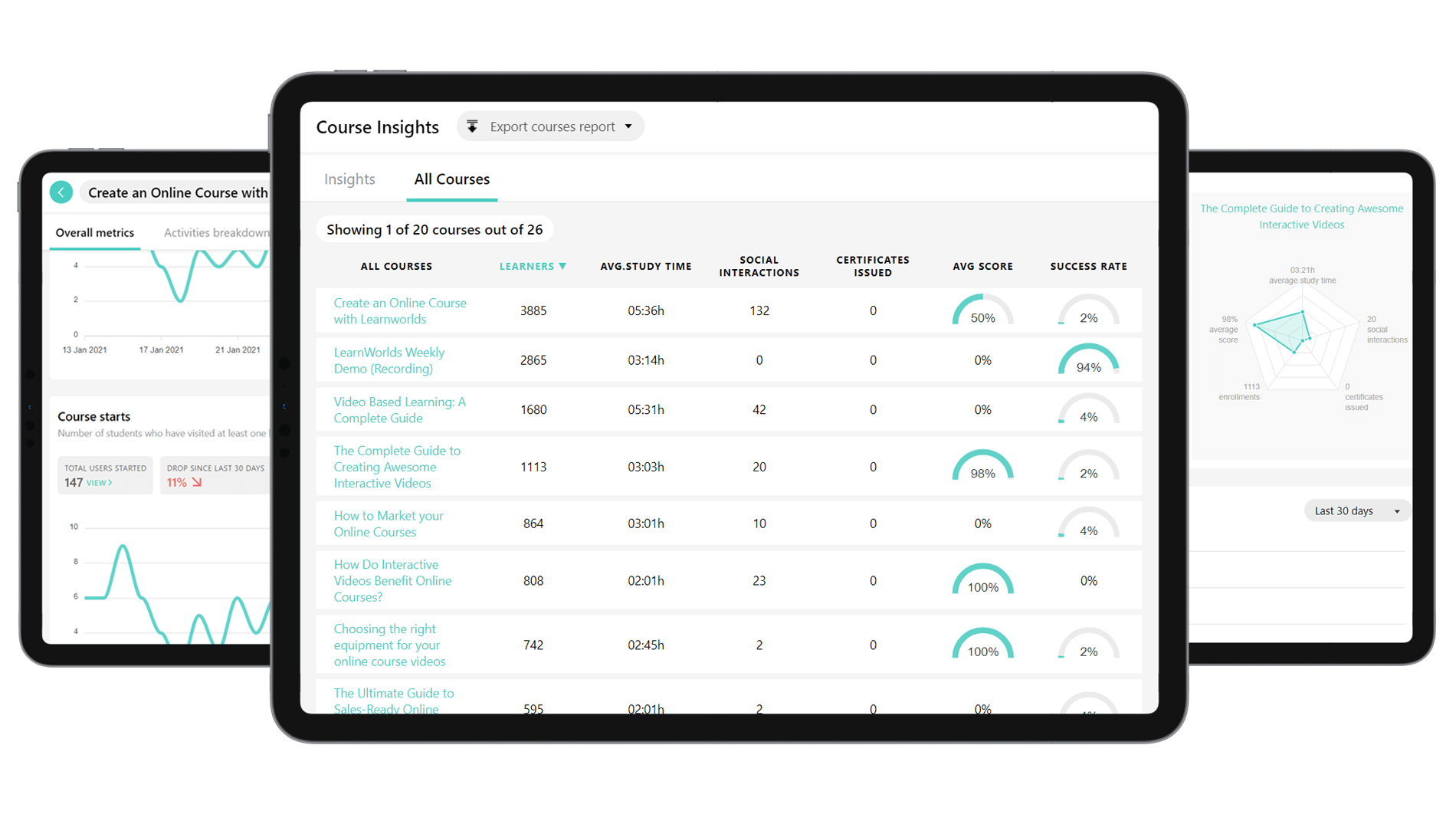The width and height of the screenshot is (1456, 814).
Task: Click the Avg Score column header
Action: tap(982, 266)
